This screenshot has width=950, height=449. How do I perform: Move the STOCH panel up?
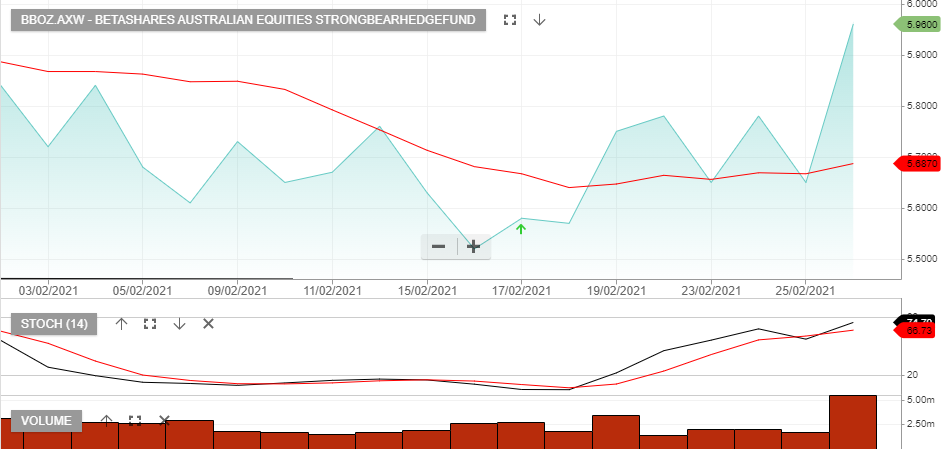pos(121,324)
